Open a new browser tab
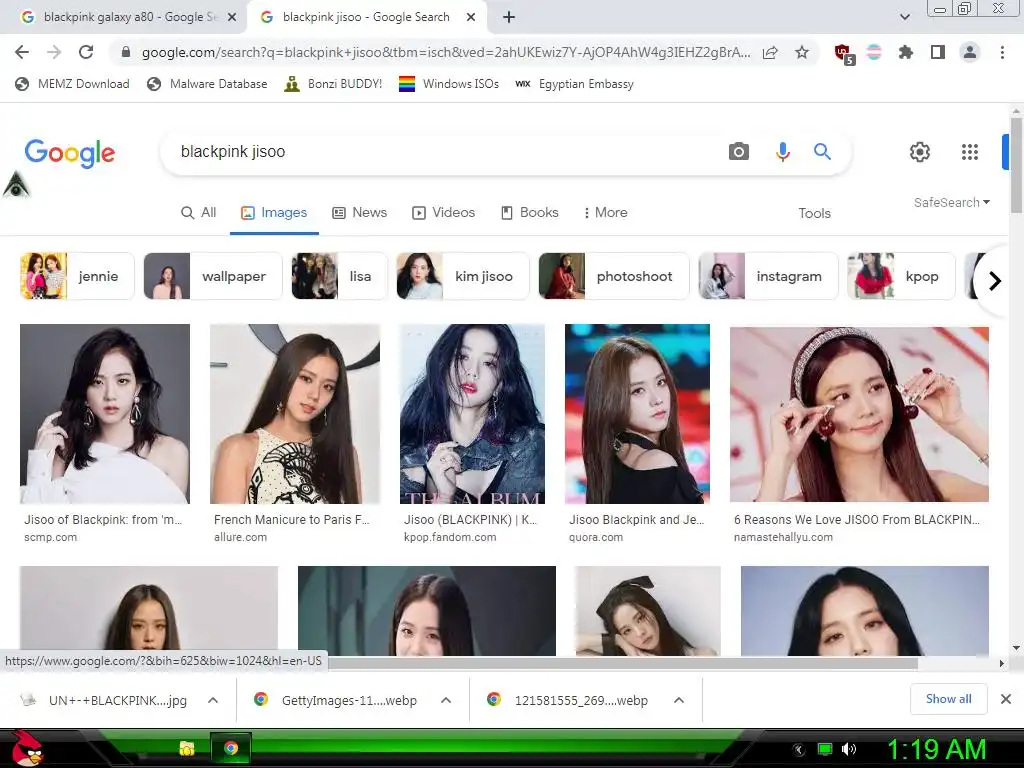Screen dimensions: 1024x768 pyautogui.click(x=509, y=17)
